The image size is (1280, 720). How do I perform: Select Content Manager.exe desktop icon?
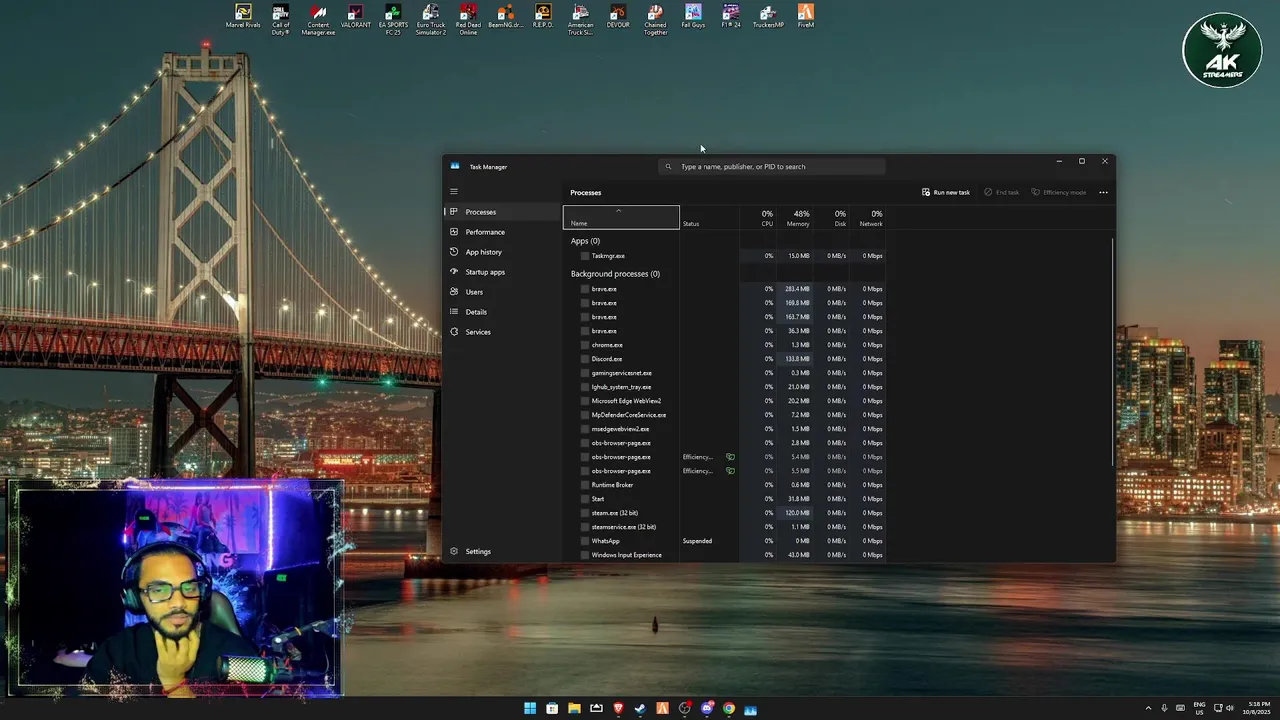pos(318,19)
